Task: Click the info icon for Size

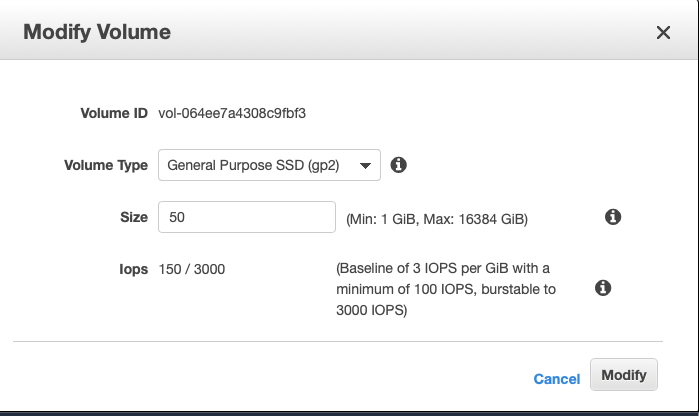Action: click(614, 217)
